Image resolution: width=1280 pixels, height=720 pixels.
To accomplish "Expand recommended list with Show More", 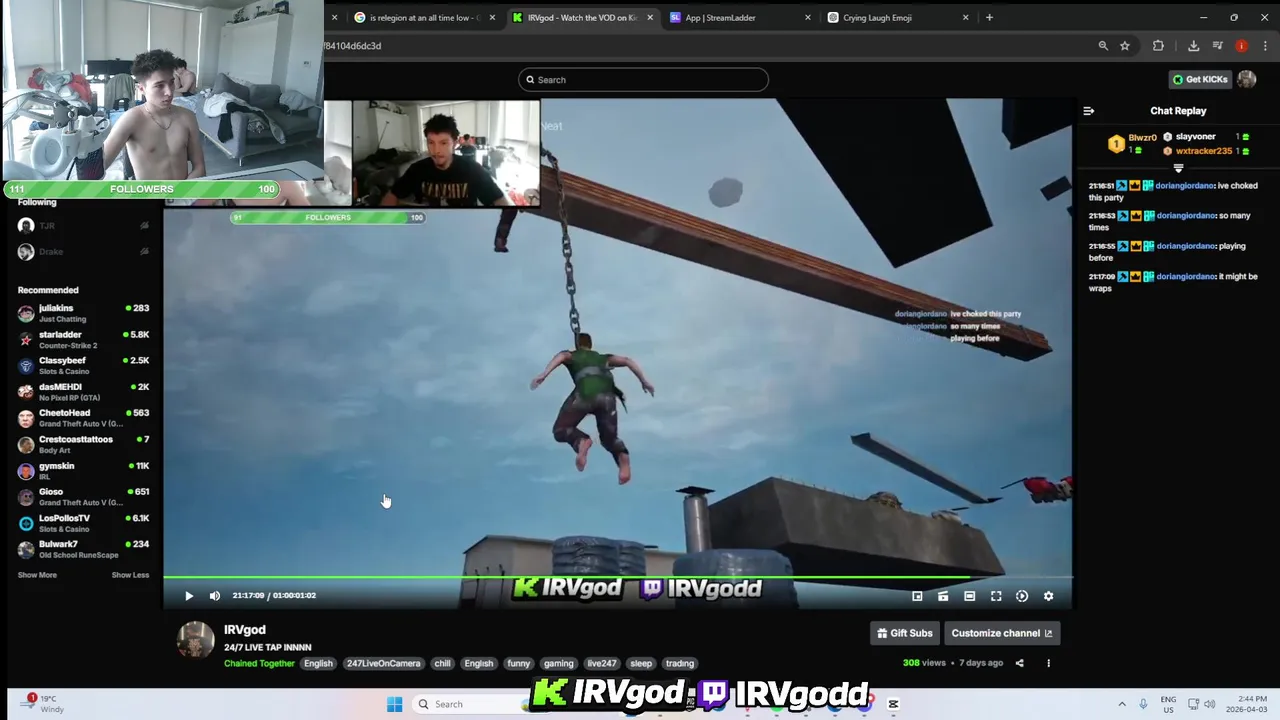I will click(37, 575).
